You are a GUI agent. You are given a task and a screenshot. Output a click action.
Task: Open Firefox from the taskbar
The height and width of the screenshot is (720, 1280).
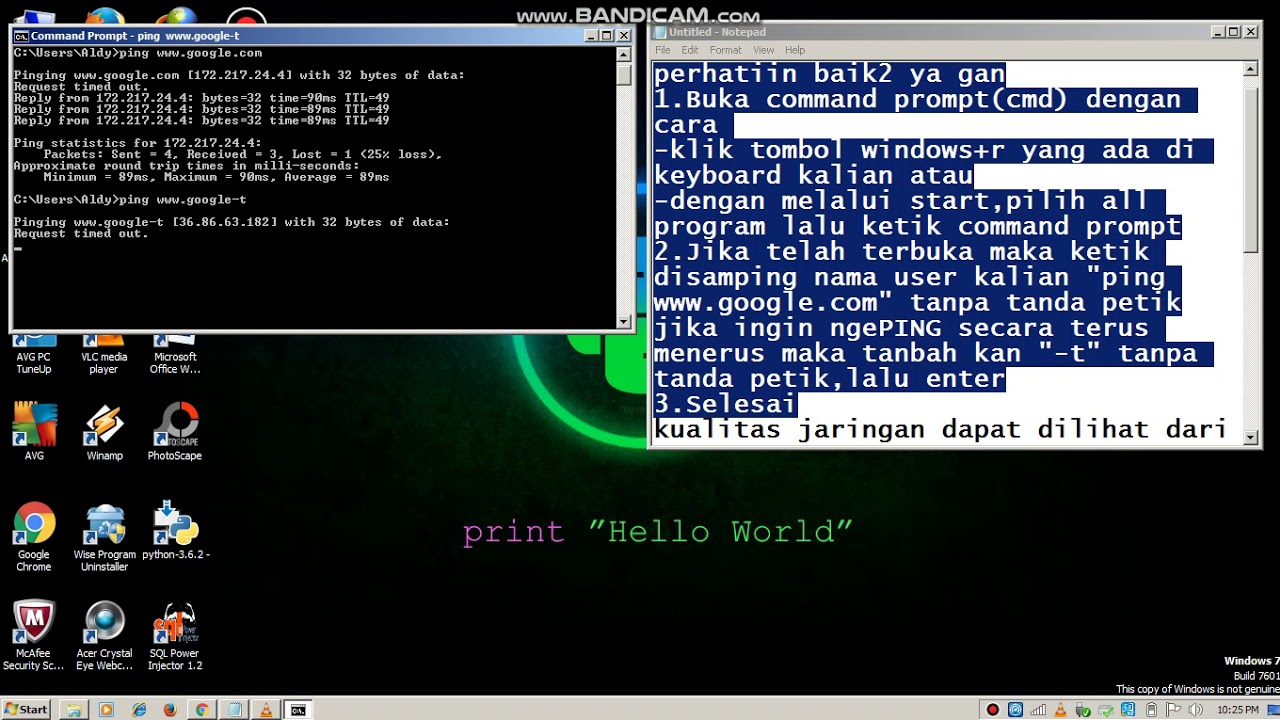pos(170,710)
